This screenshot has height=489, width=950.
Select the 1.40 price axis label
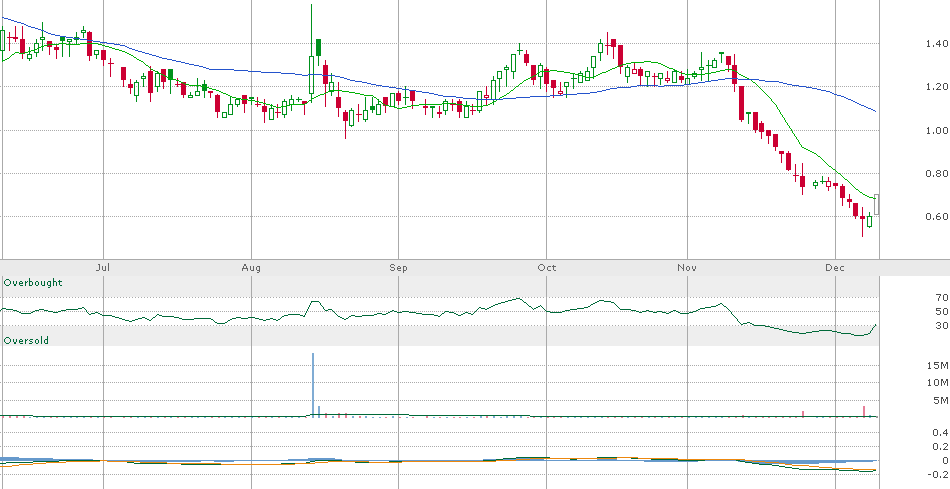pos(937,44)
